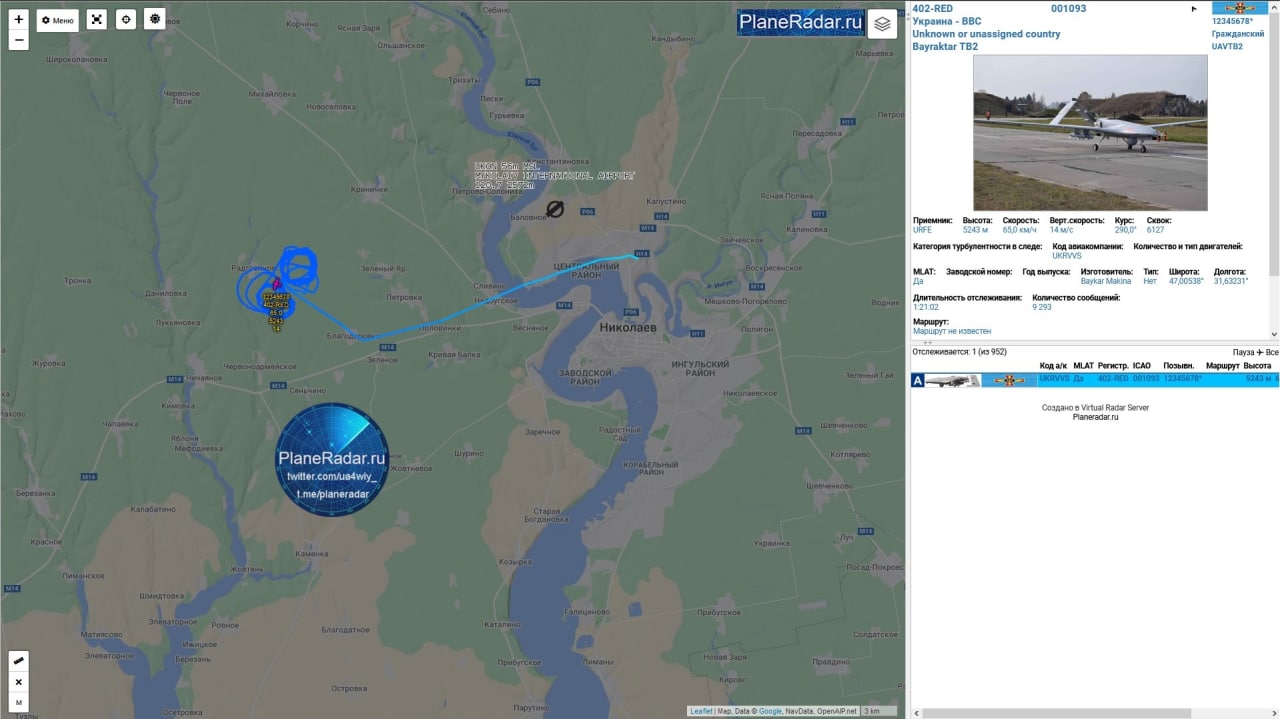Expand detail panel with top-right arrow
The height and width of the screenshot is (719, 1280).
pos(1194,9)
